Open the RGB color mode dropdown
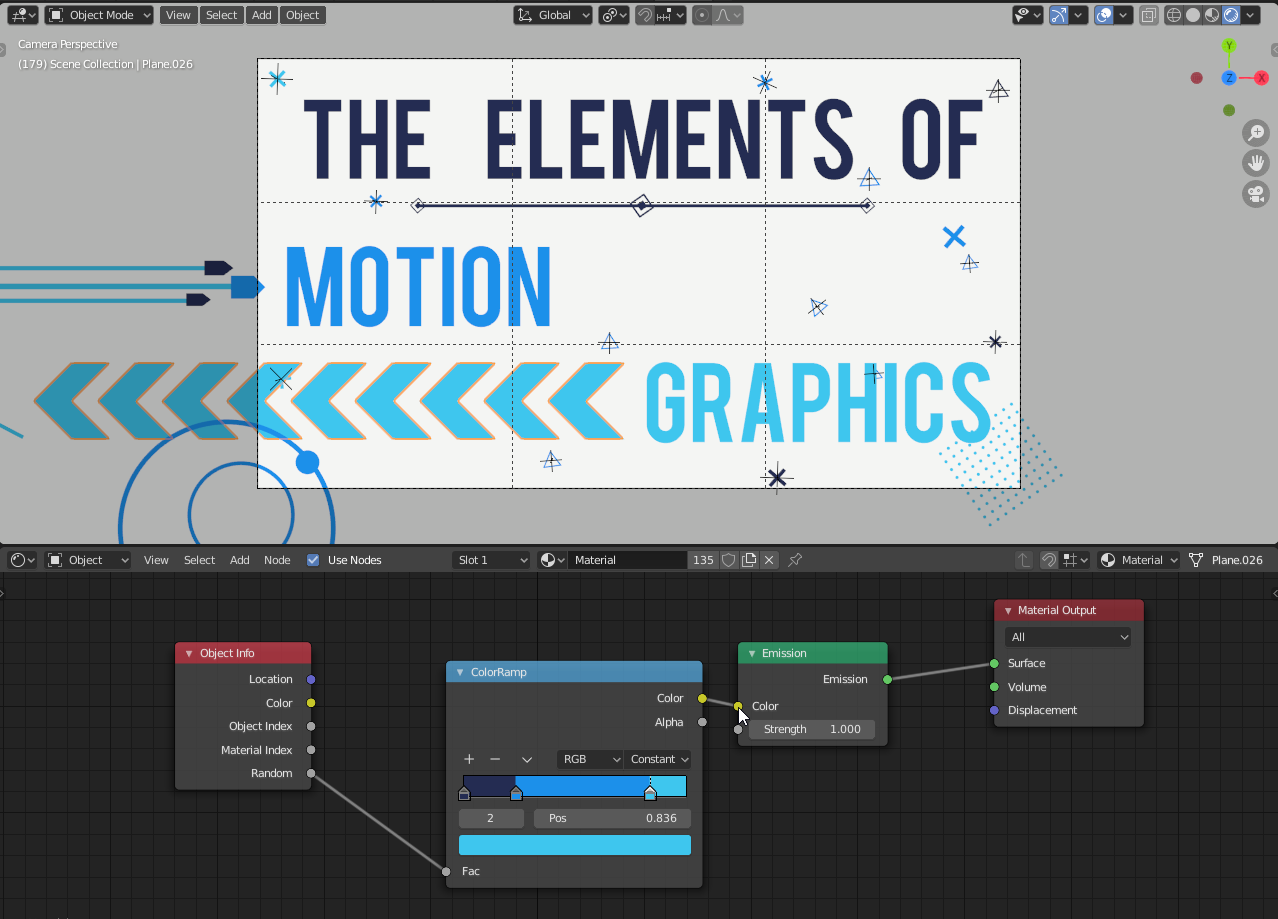This screenshot has width=1278, height=919. coord(590,759)
